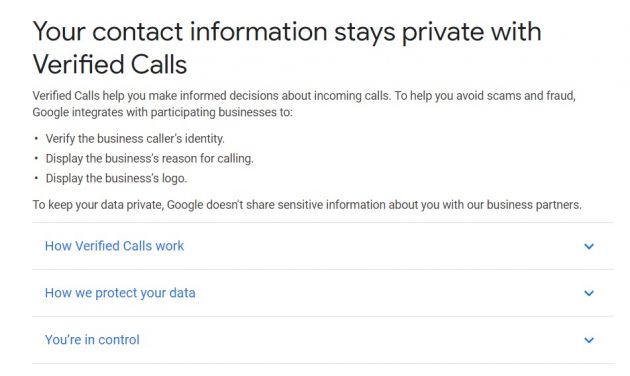Select the Verify the business caller's identity text

click(x=135, y=139)
